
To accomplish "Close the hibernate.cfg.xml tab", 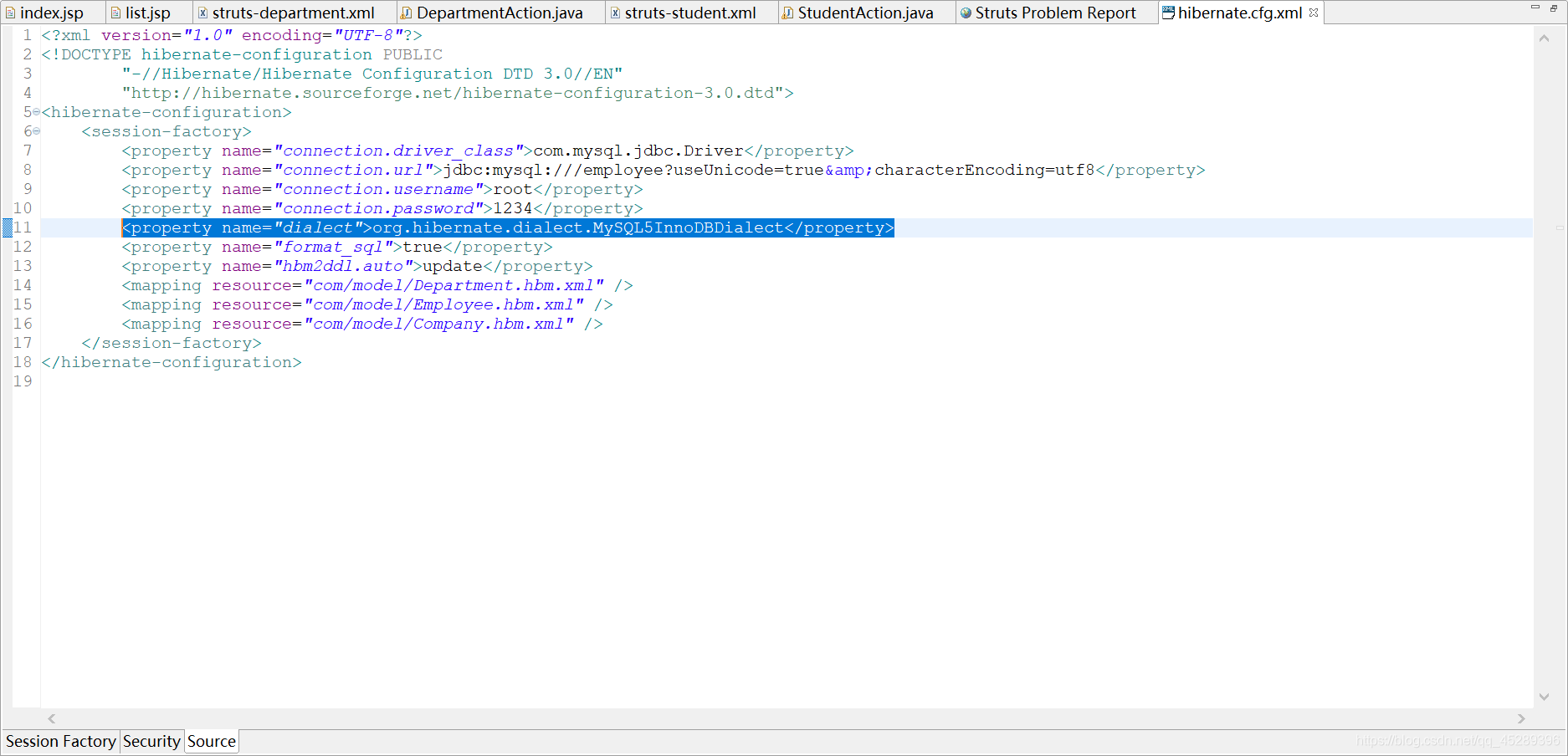I will (1314, 13).
